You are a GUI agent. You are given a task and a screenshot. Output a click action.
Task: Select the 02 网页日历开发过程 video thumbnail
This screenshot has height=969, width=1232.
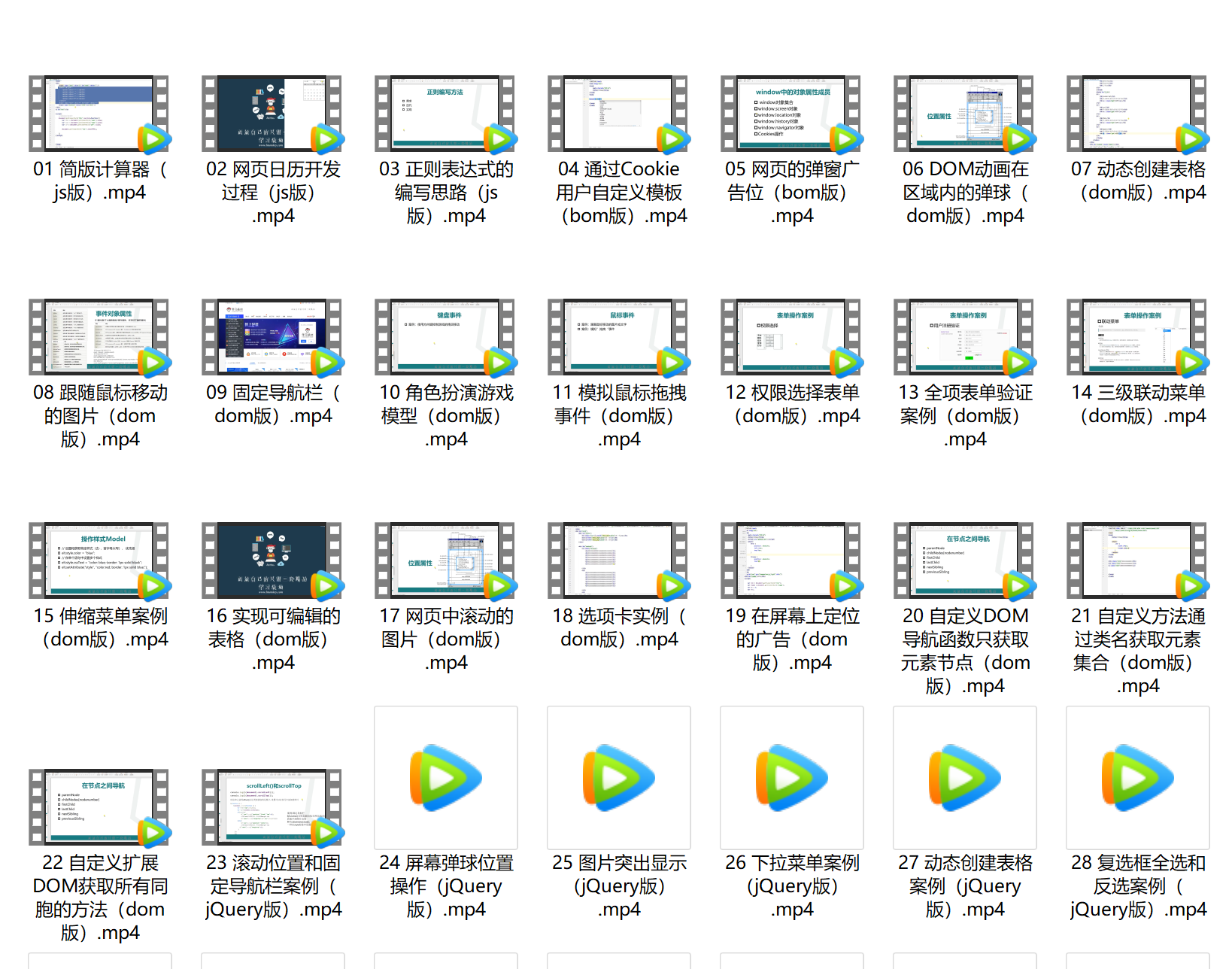coord(272,114)
